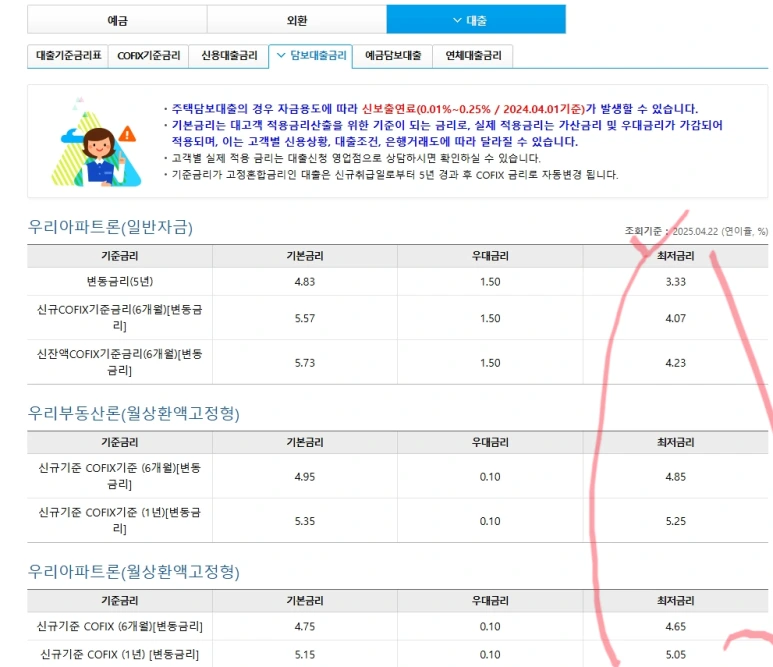Switch to 예금담보대출 sub-tab

393,56
